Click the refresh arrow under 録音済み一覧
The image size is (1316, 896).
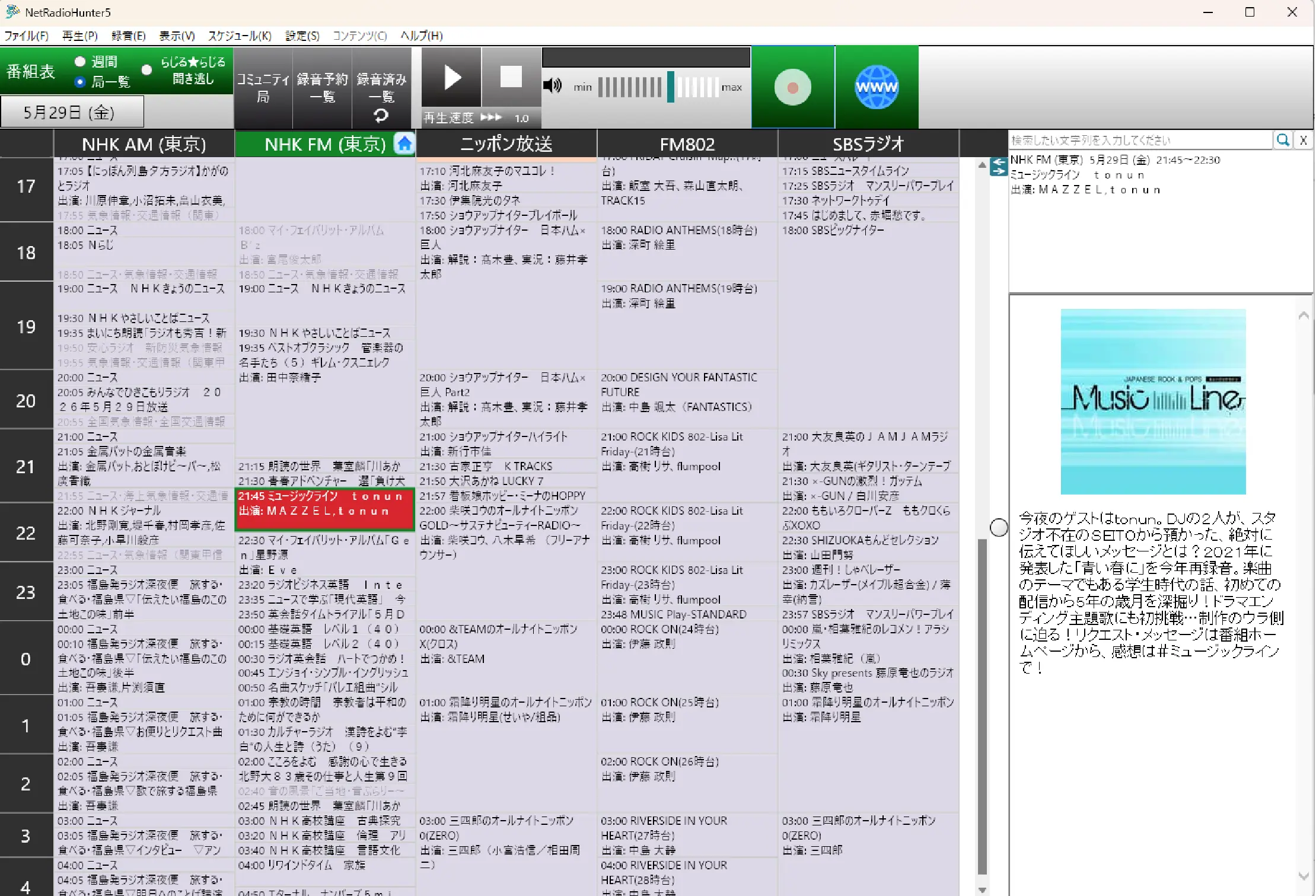(x=381, y=116)
